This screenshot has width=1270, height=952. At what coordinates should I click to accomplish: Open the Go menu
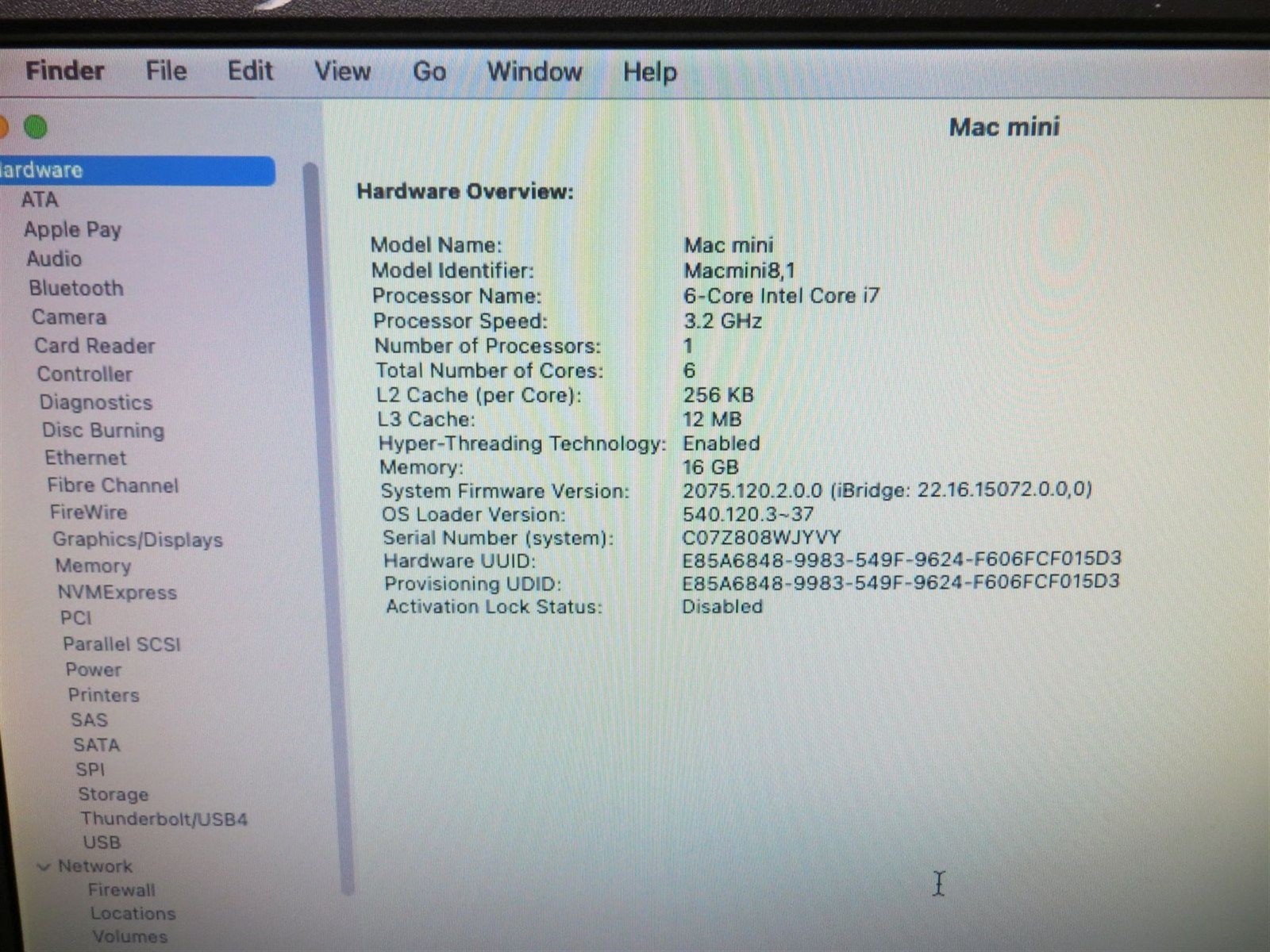pos(429,71)
